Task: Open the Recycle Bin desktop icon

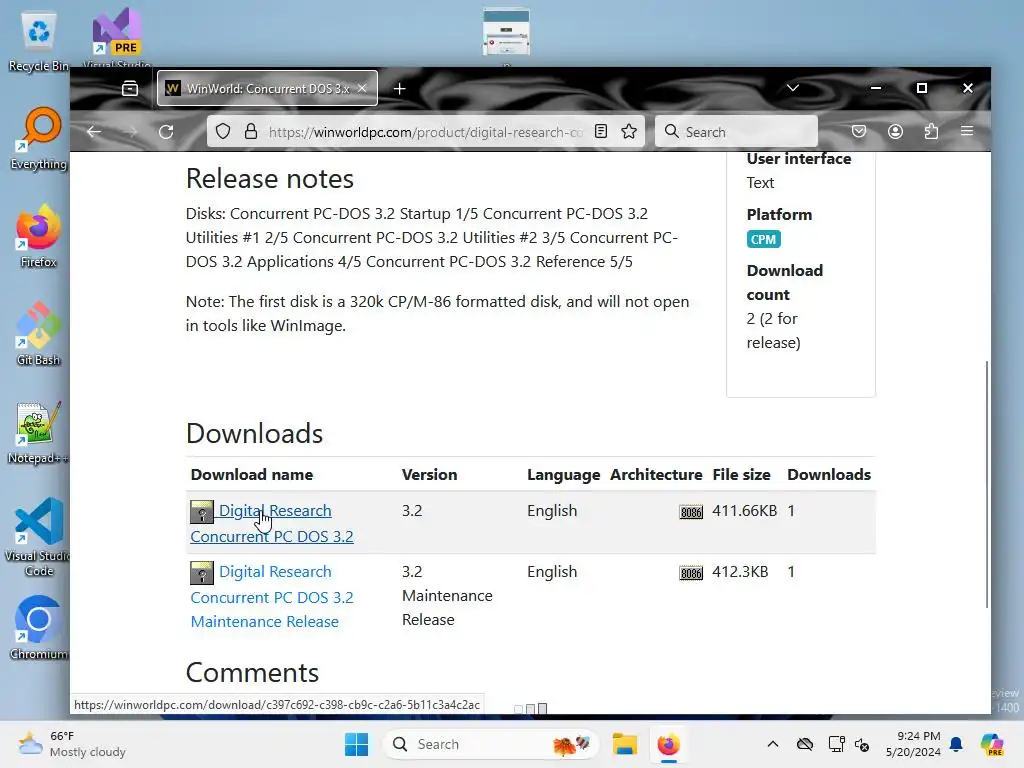Action: [x=39, y=40]
